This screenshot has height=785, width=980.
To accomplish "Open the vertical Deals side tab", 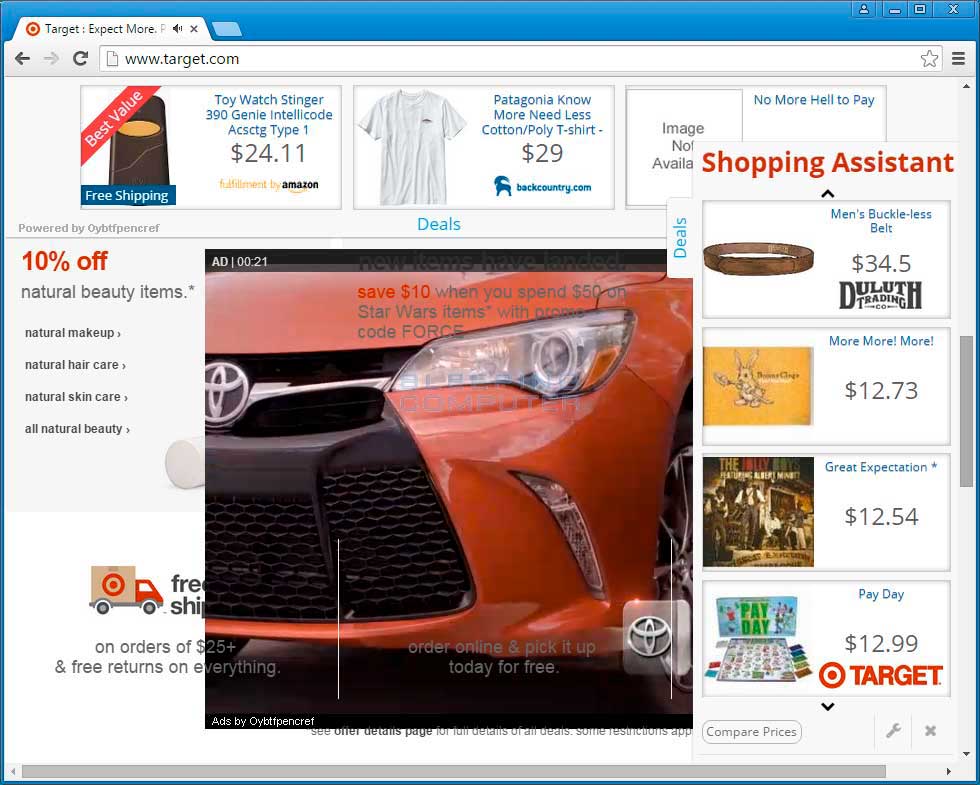I will point(680,238).
